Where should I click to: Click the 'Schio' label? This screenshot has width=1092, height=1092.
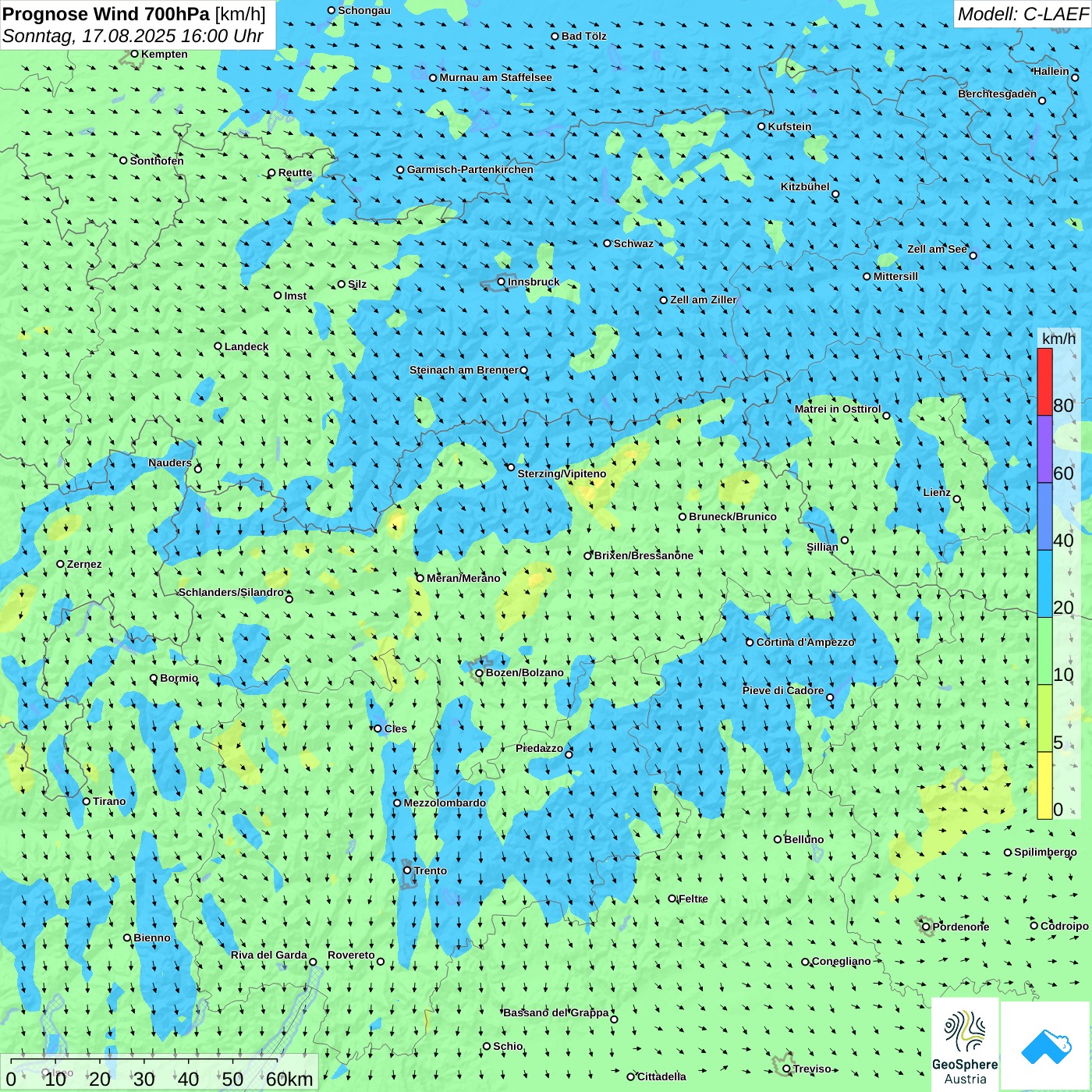pos(508,1046)
